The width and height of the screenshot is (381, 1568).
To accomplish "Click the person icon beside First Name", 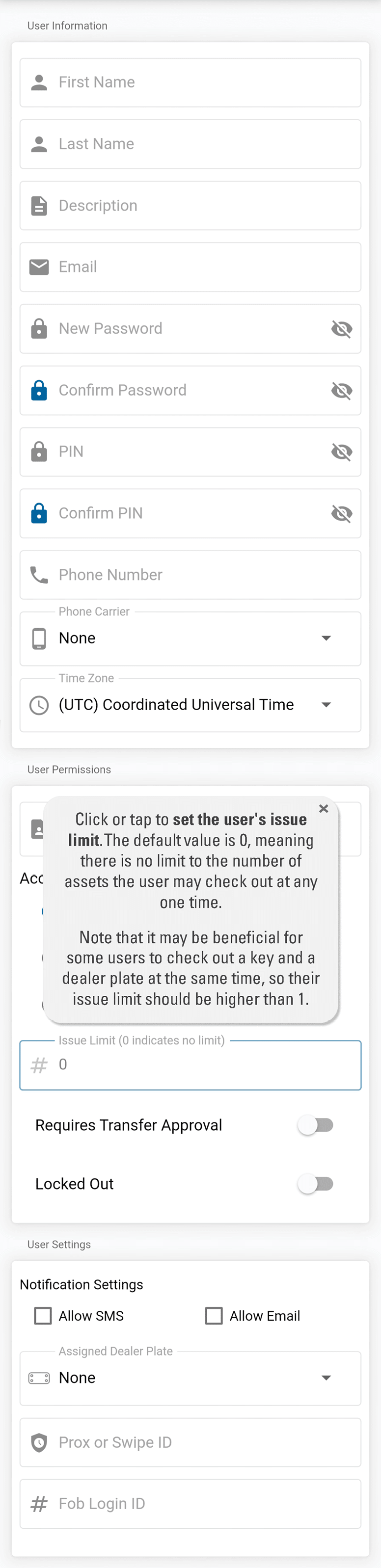I will [39, 83].
